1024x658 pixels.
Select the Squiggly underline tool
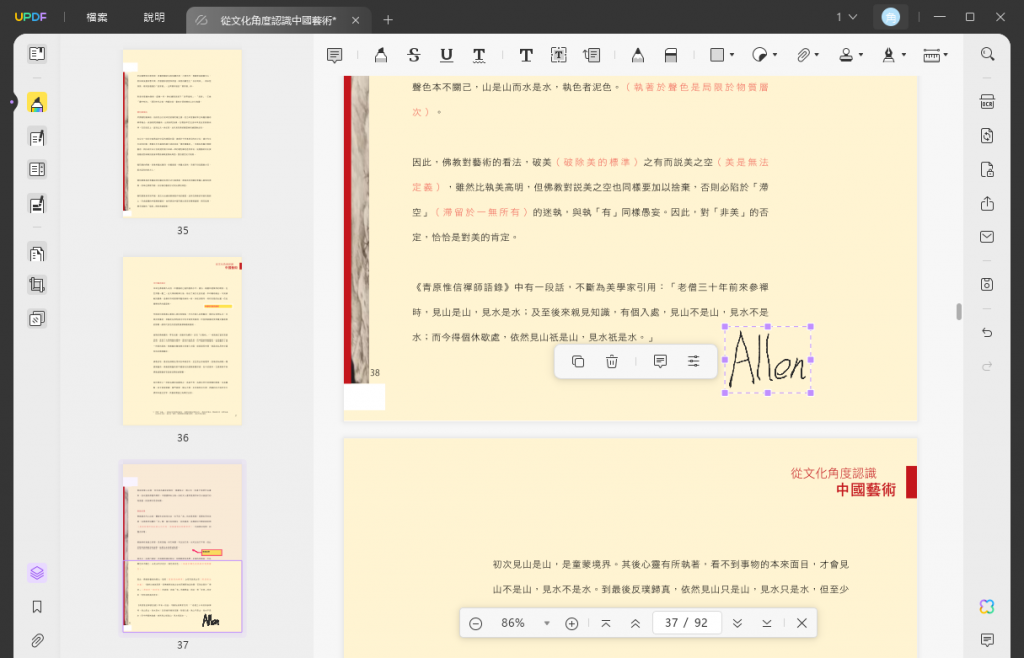coord(479,55)
